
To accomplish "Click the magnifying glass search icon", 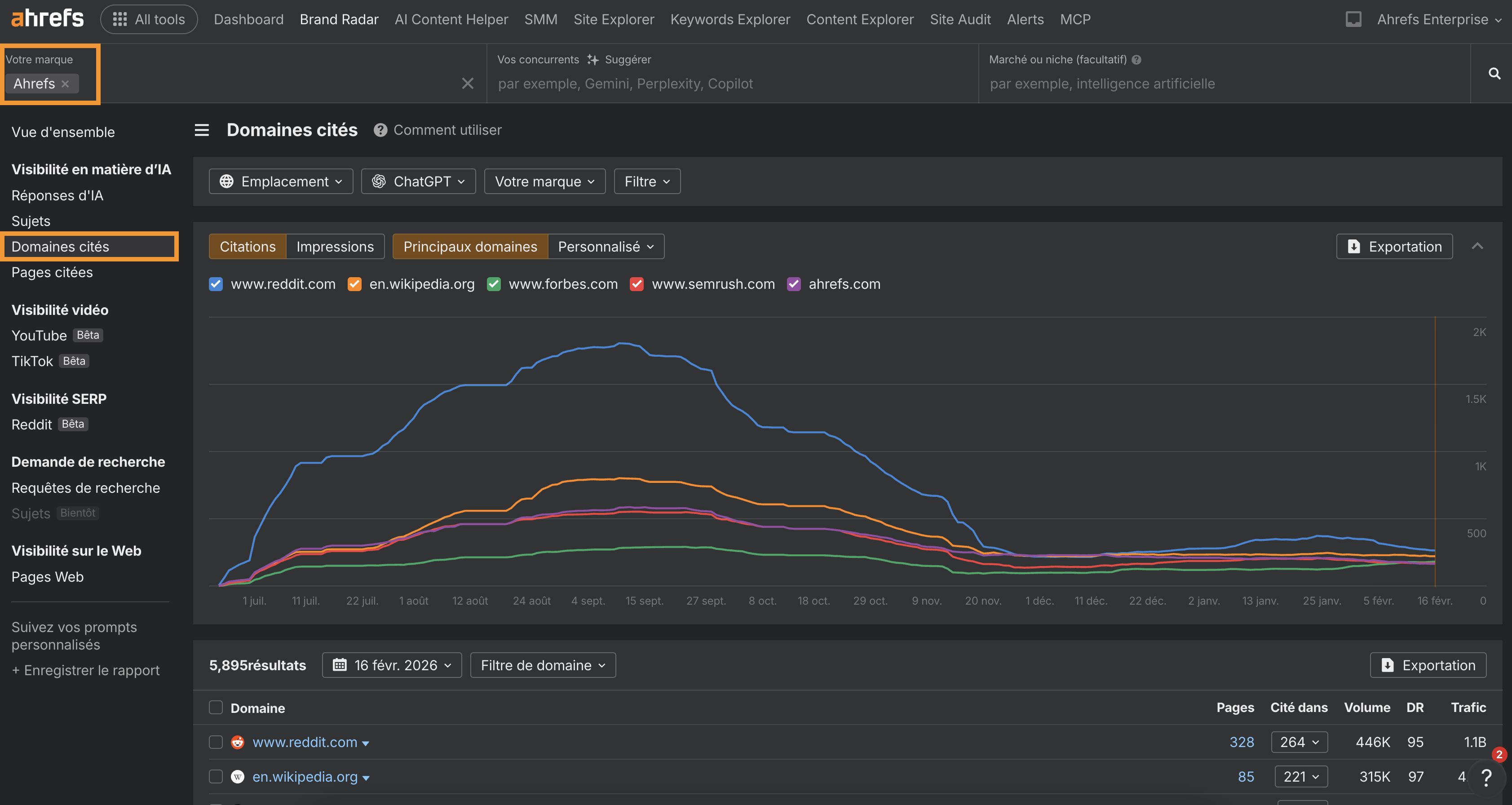I will (1494, 73).
